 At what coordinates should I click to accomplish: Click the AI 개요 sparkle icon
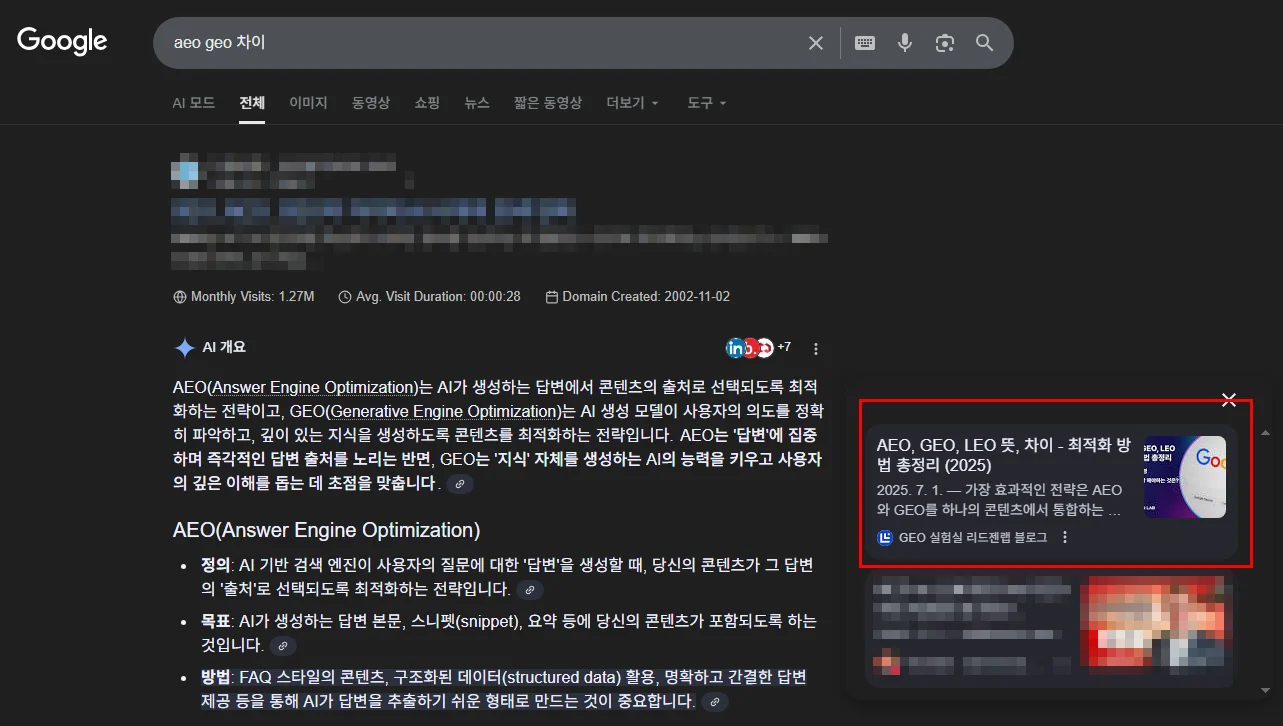point(184,347)
